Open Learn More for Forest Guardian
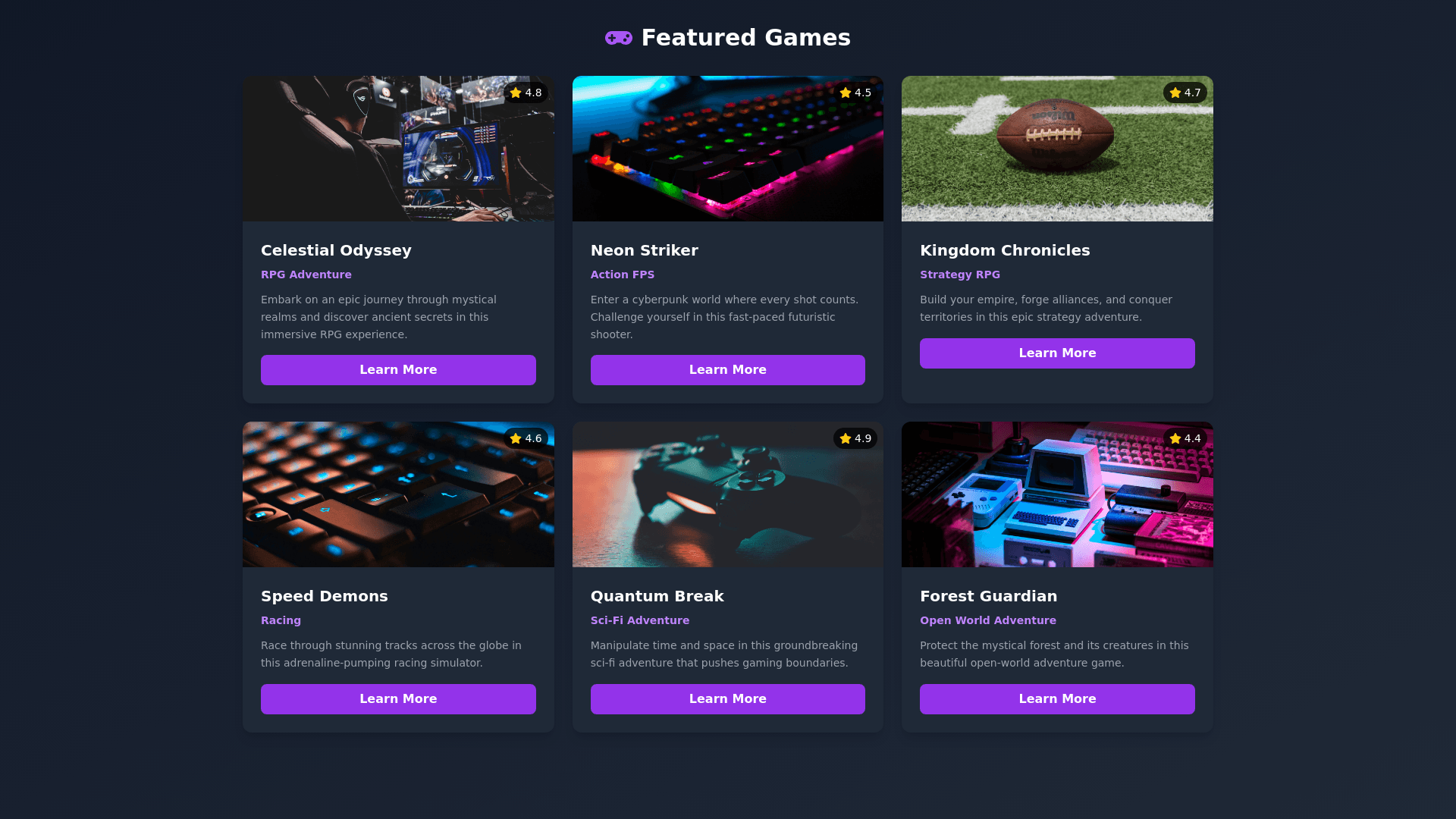Viewport: 1456px width, 819px height. click(1057, 699)
